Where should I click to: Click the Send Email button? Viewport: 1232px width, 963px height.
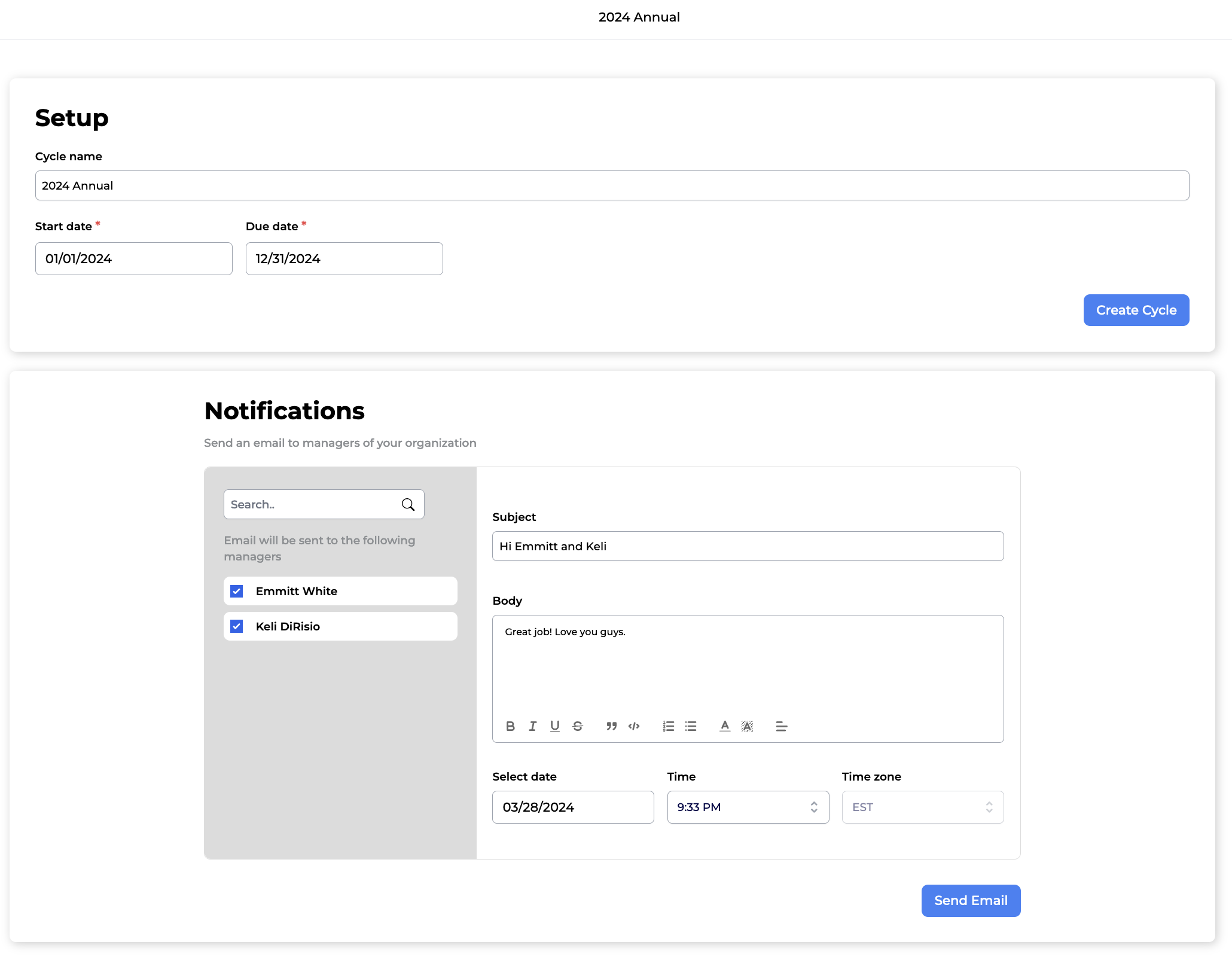coord(971,900)
